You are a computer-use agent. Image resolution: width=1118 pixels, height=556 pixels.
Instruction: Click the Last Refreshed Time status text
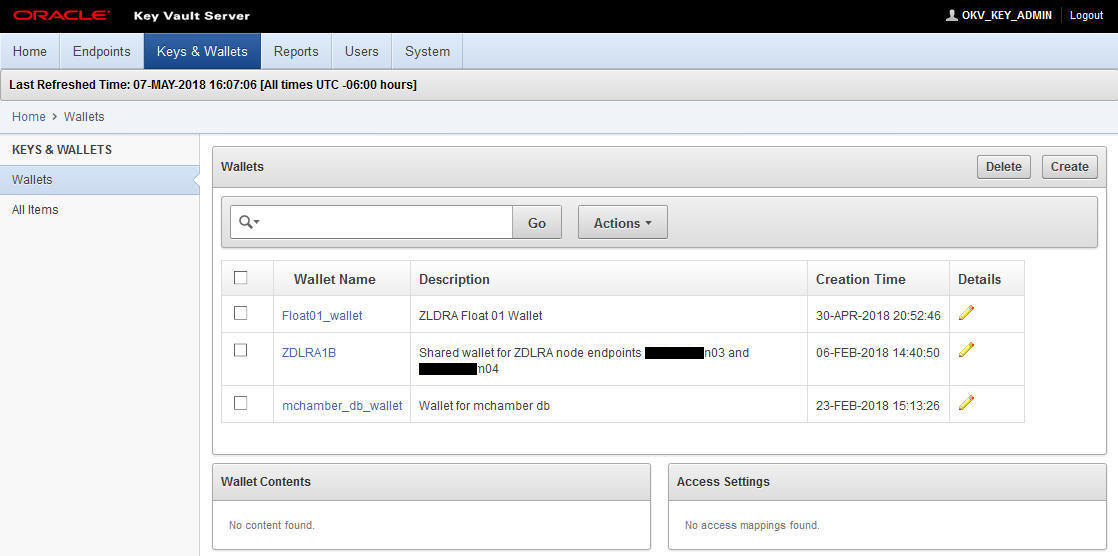(x=212, y=85)
